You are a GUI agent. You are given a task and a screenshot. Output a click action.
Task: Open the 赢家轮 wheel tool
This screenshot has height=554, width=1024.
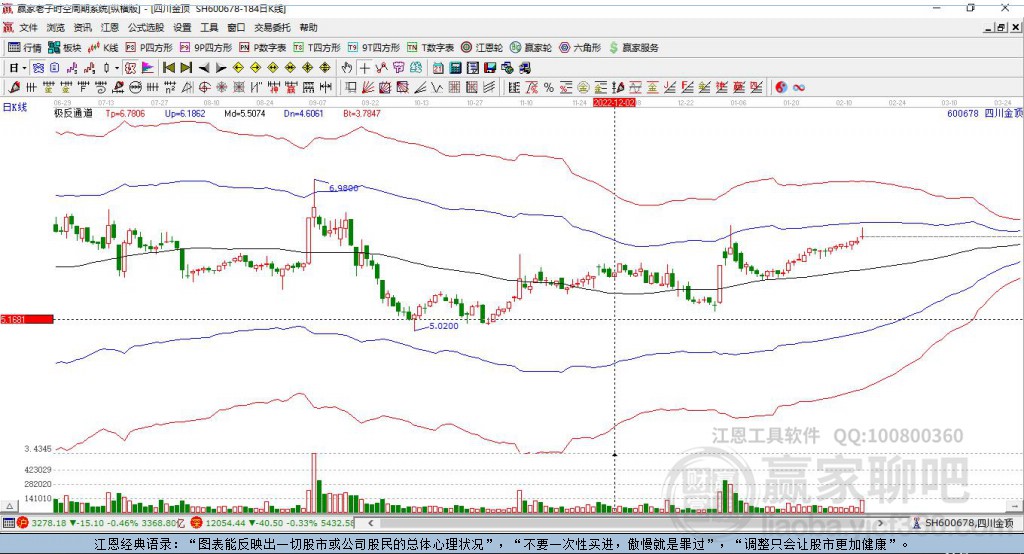[531, 48]
